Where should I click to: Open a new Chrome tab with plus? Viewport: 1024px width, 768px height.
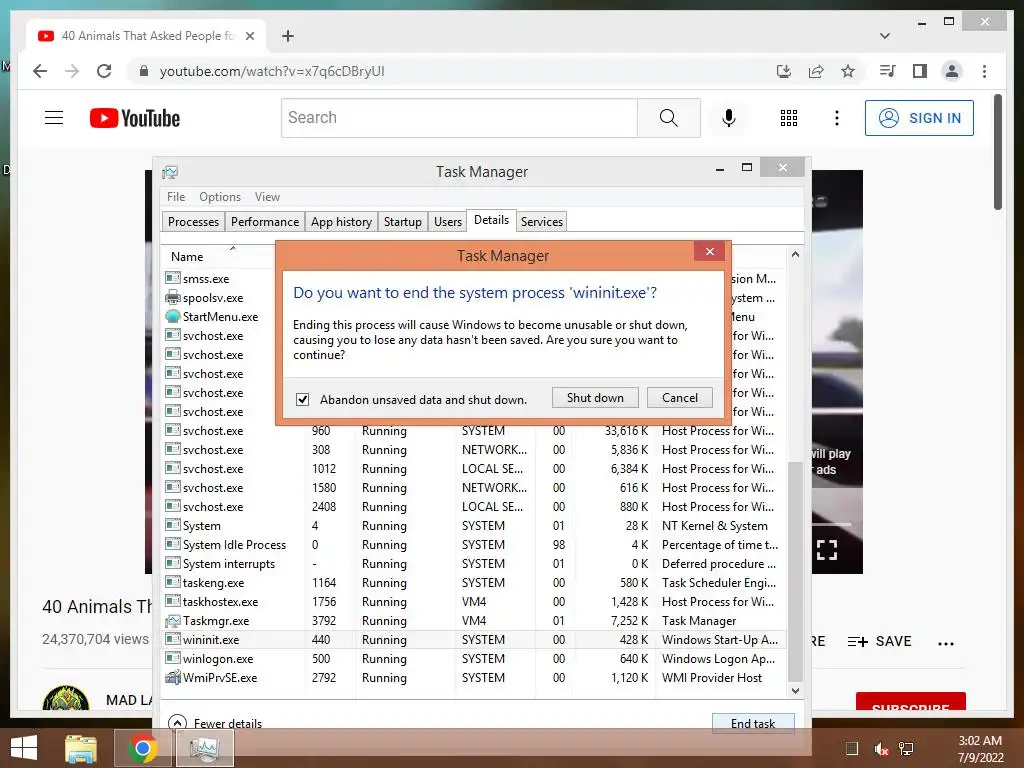tap(287, 36)
